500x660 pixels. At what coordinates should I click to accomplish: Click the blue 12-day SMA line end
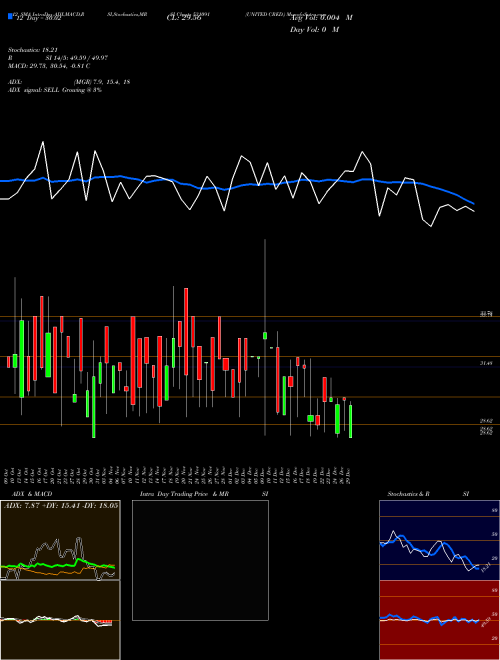click(x=474, y=204)
